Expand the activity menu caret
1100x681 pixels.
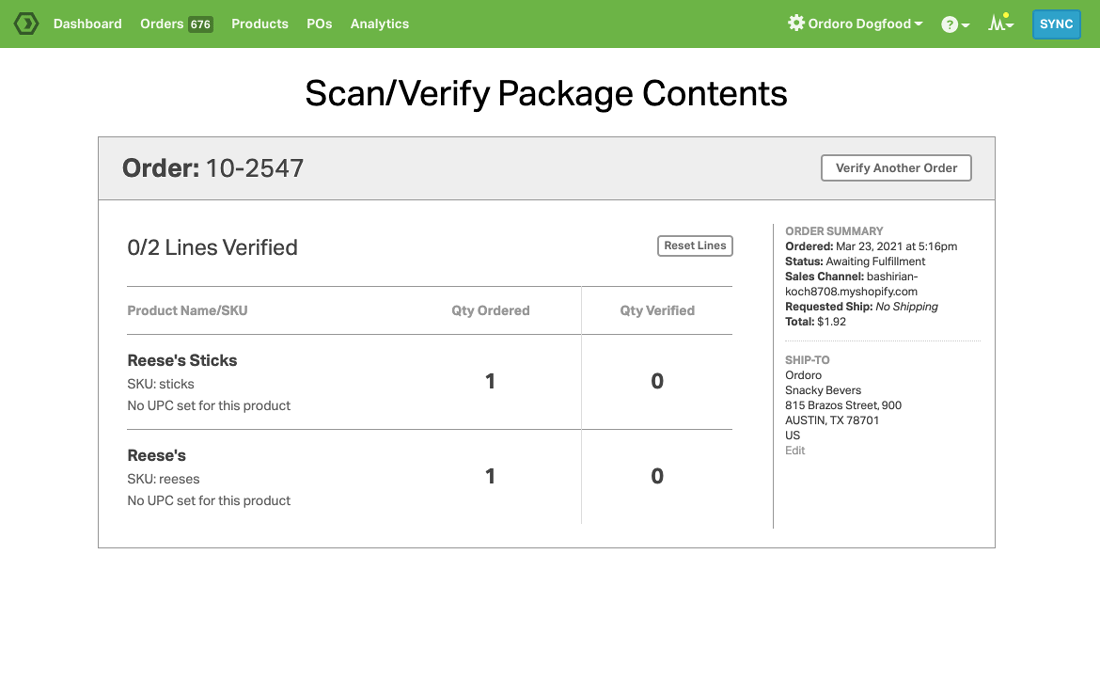click(1011, 26)
